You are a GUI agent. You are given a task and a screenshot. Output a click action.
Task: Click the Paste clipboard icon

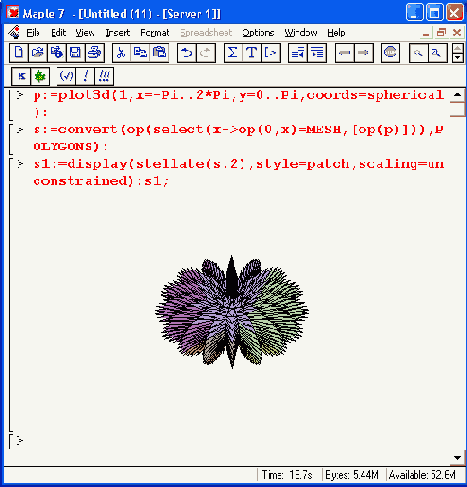click(159, 53)
